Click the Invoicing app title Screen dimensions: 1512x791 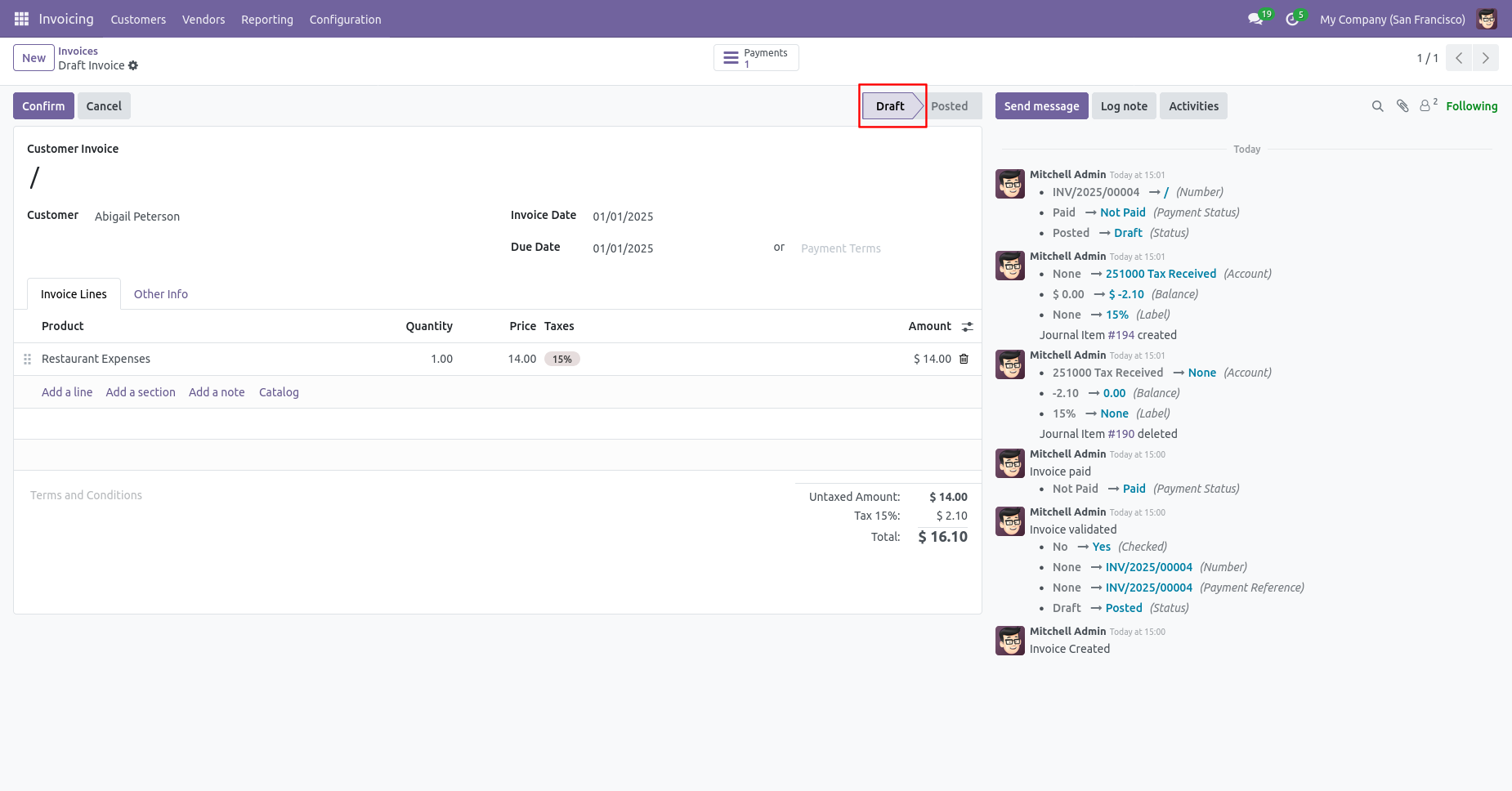(x=66, y=19)
